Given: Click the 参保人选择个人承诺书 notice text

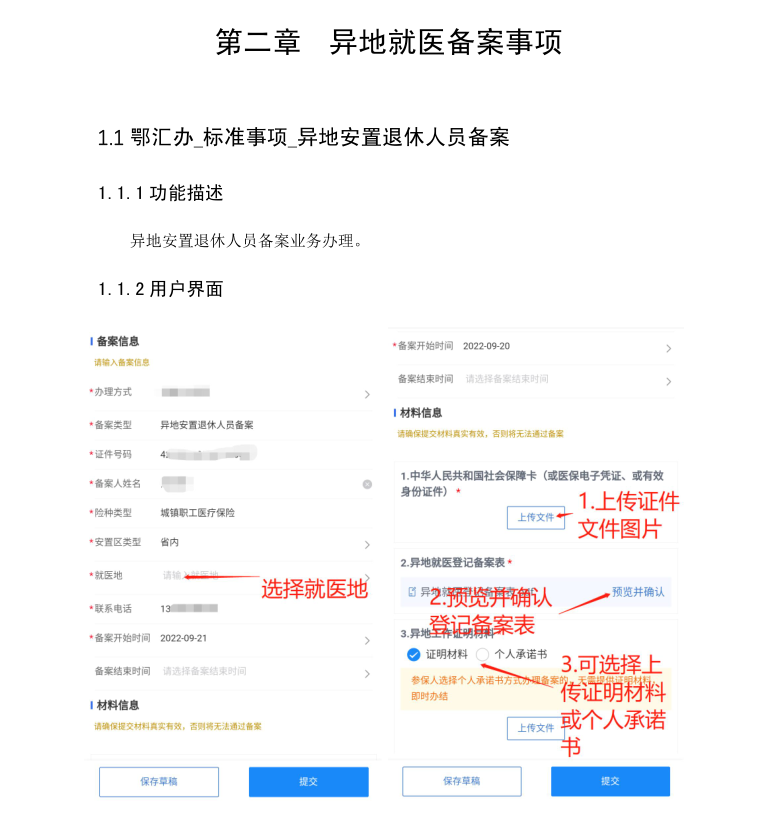Looking at the screenshot, I should click(531, 688).
